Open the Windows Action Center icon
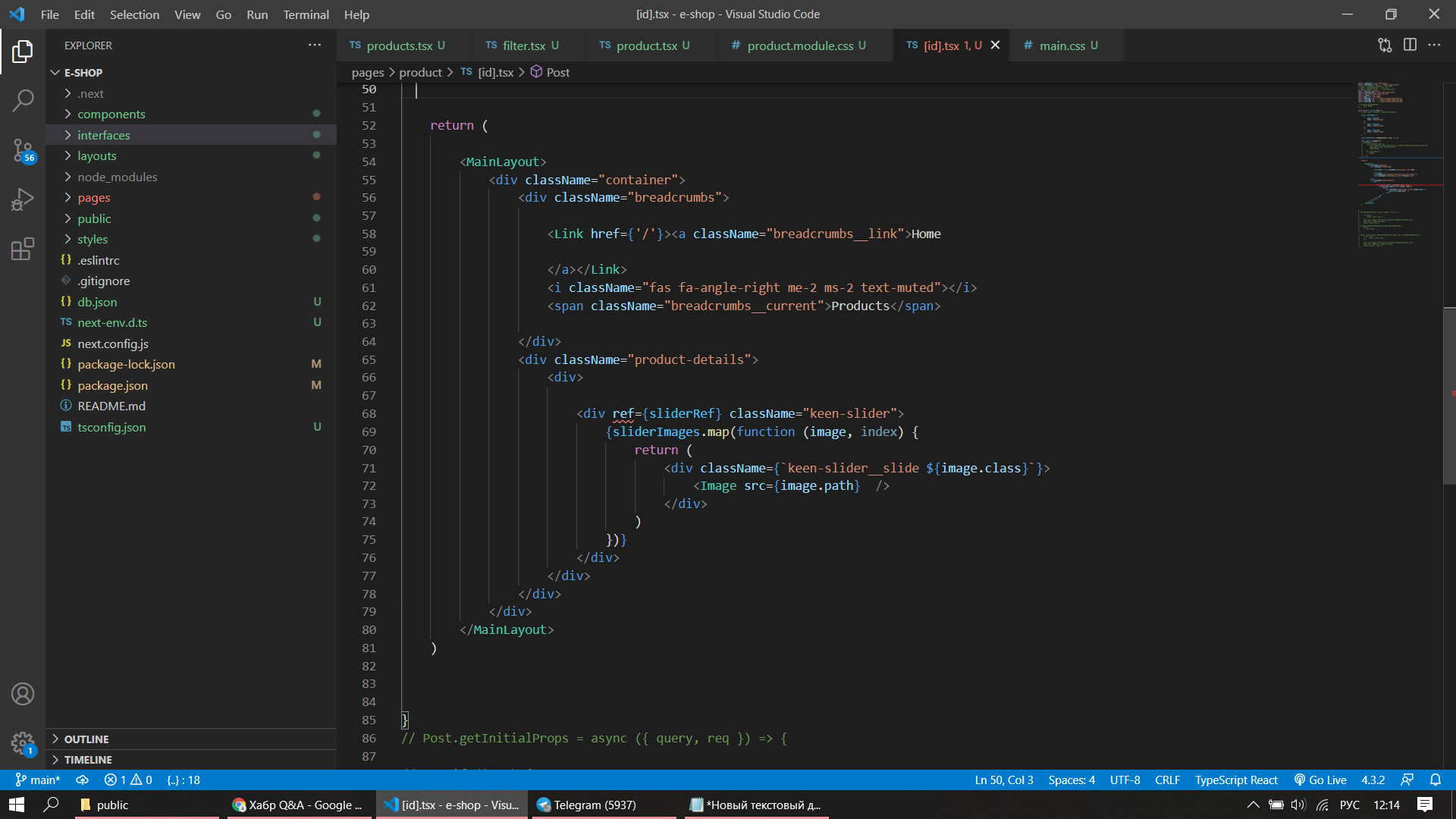The height and width of the screenshot is (819, 1456). tap(1425, 805)
